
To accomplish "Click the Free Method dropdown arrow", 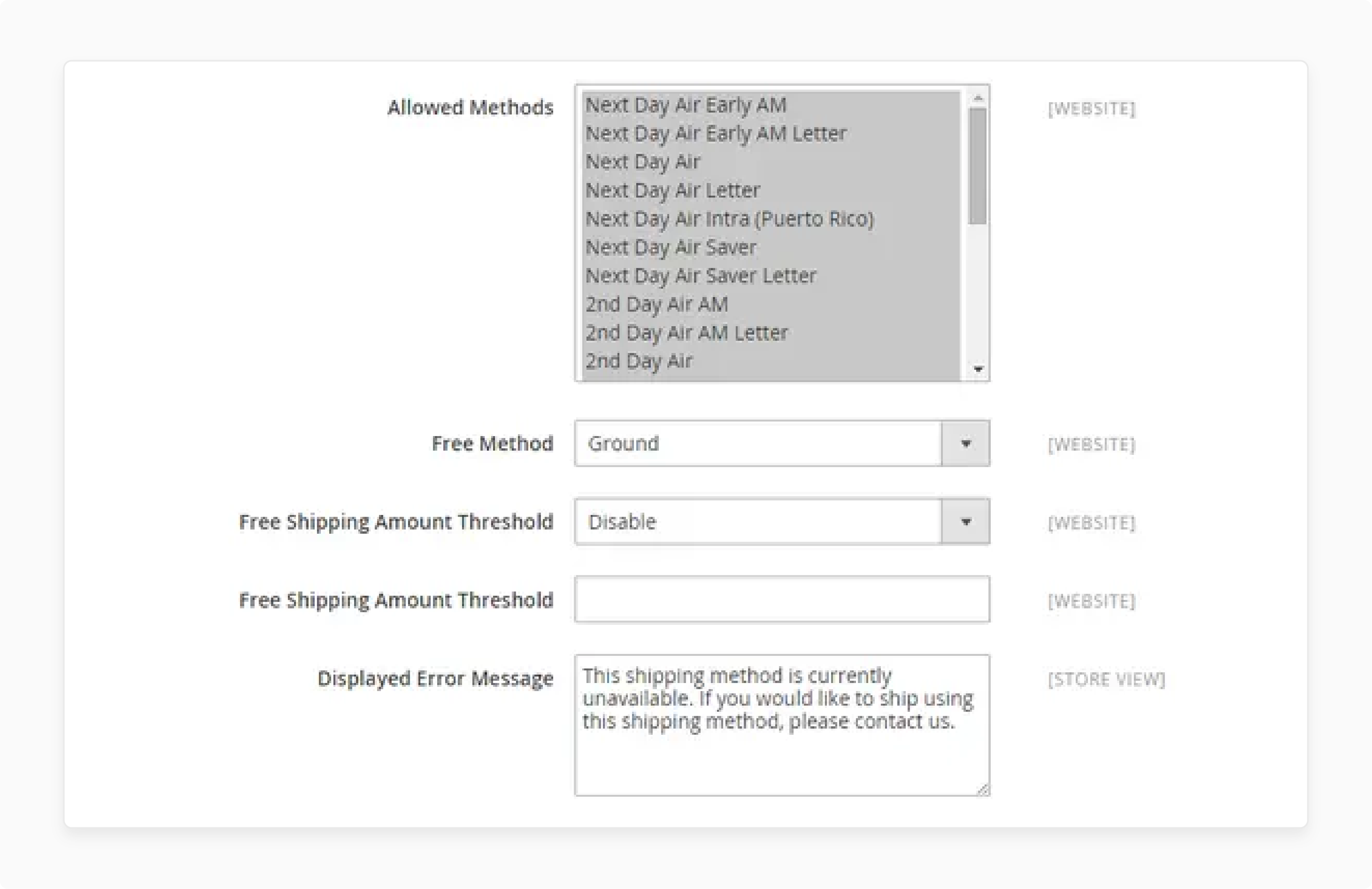I will click(965, 443).
